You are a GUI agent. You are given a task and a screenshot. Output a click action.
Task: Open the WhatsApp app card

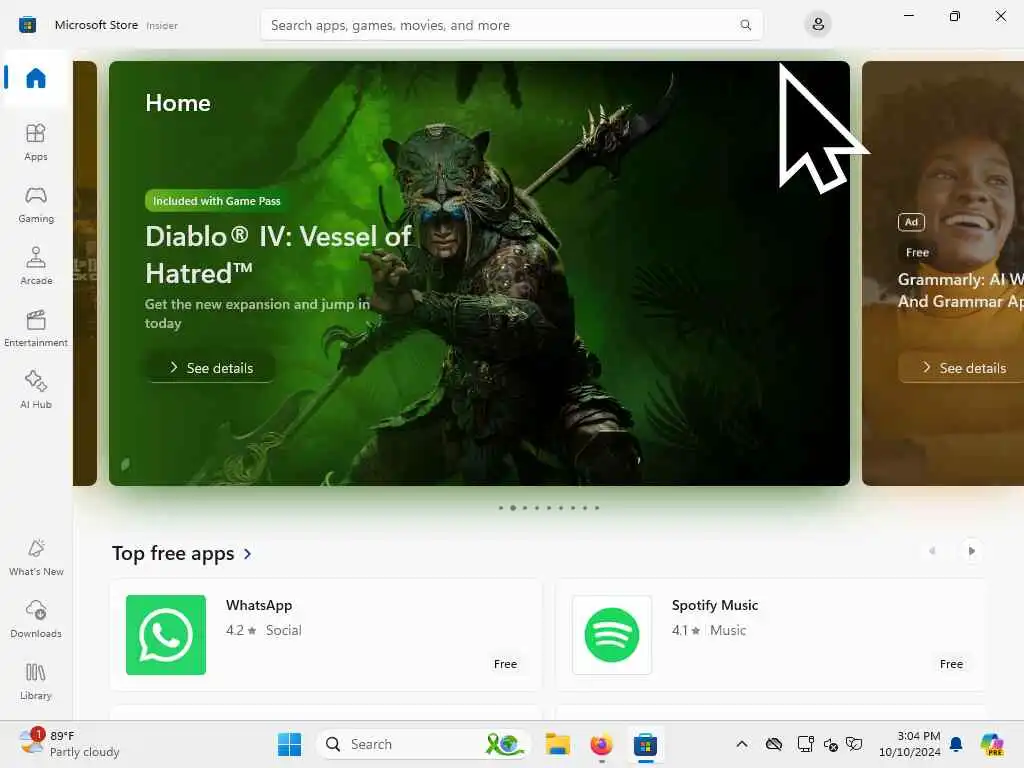coord(326,635)
